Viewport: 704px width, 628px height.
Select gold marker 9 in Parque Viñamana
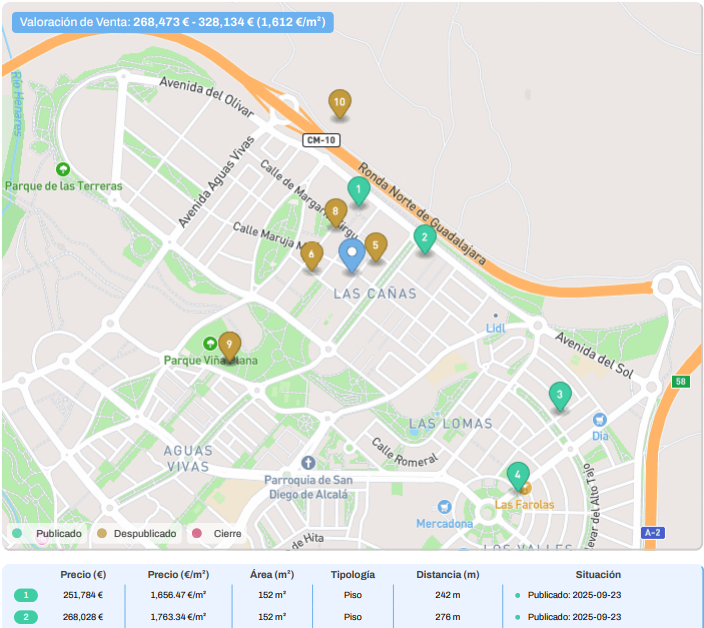tap(230, 345)
